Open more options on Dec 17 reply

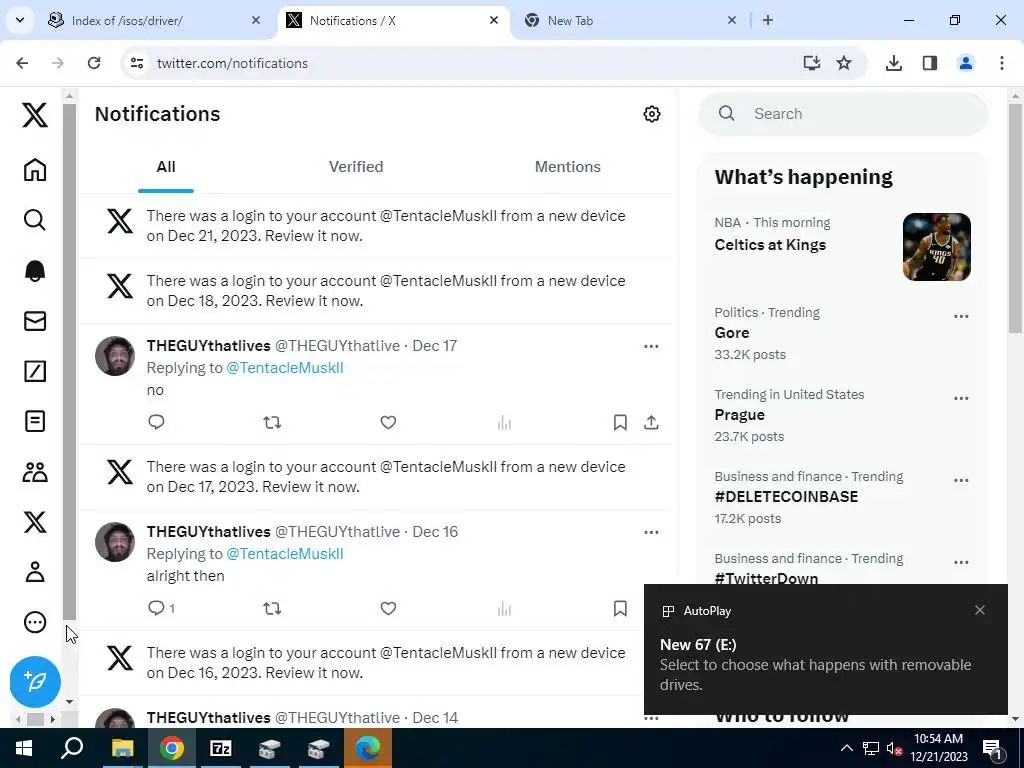[x=651, y=346]
